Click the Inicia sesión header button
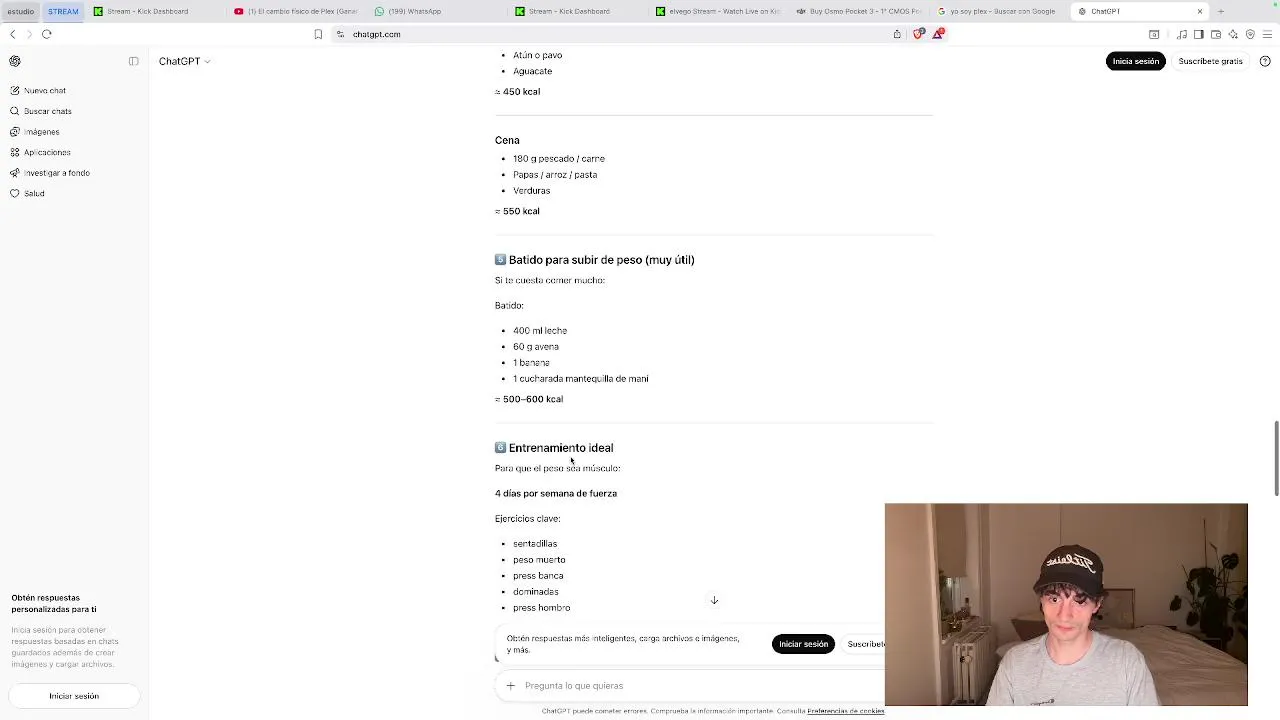The image size is (1280, 720). point(1136,61)
